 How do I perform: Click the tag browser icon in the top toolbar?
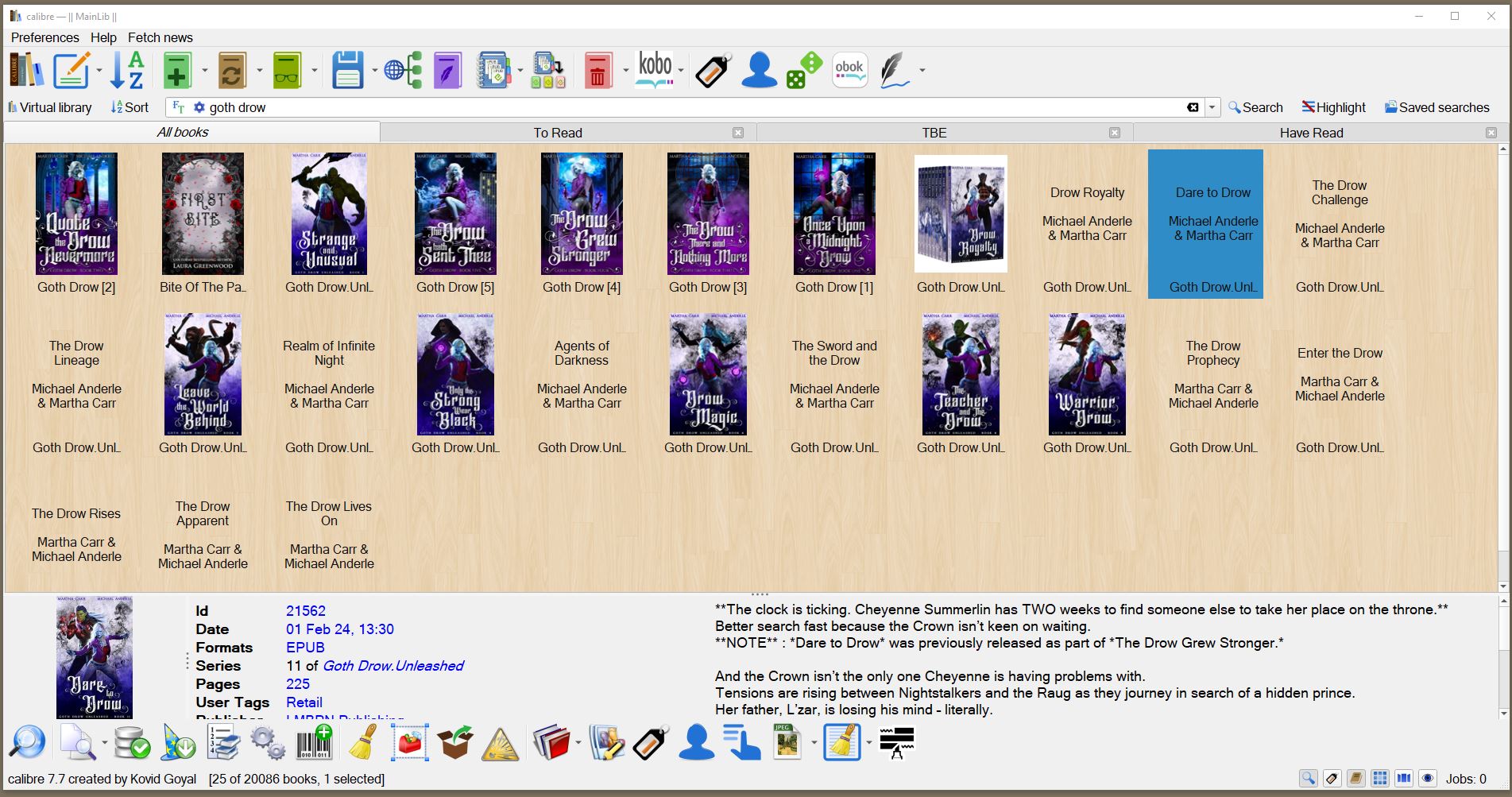tap(713, 70)
